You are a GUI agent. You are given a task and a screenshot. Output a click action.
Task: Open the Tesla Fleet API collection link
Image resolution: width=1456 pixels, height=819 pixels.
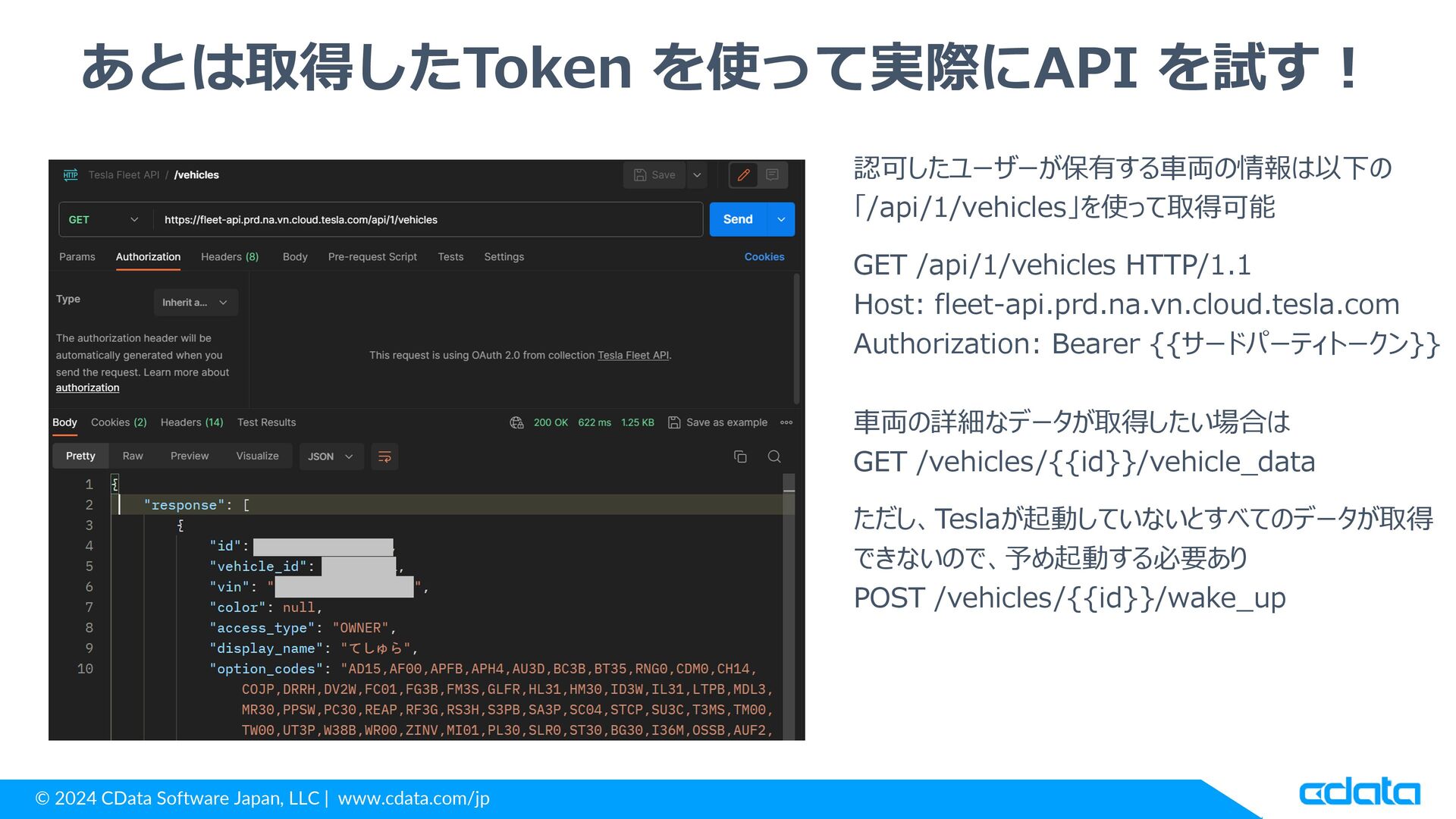coord(633,356)
